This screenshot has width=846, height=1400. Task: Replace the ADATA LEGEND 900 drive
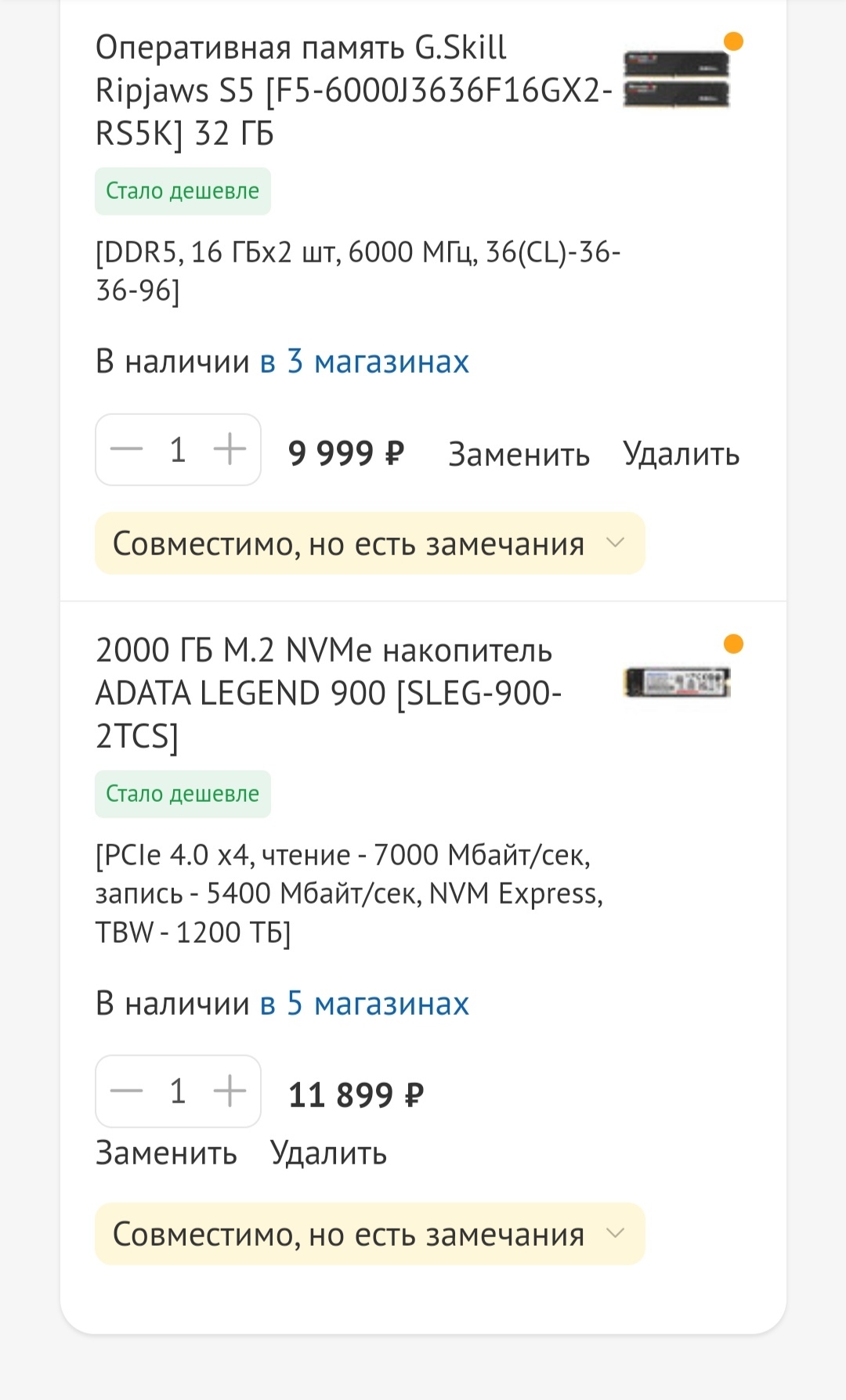click(166, 1153)
